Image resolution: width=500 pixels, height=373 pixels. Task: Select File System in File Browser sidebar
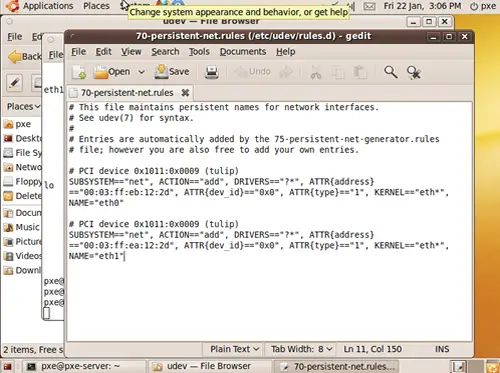coord(23,153)
